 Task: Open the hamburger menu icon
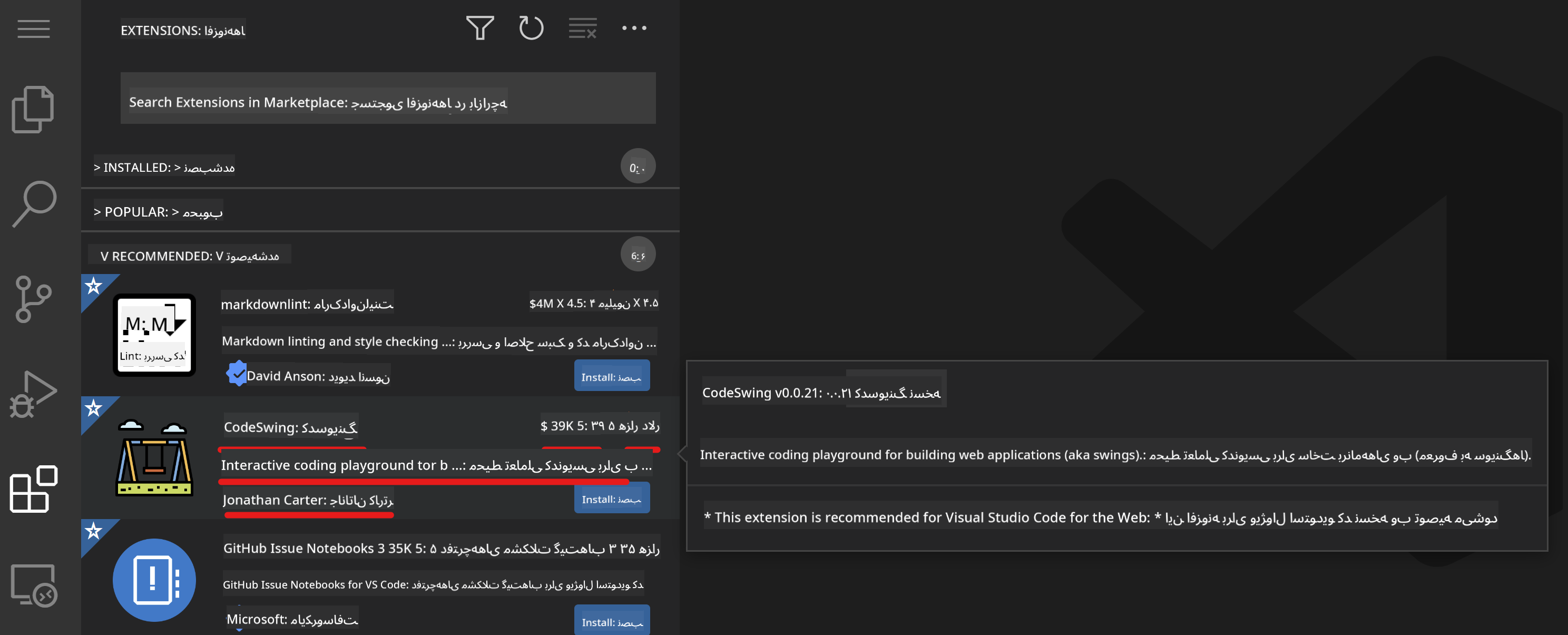tap(34, 28)
